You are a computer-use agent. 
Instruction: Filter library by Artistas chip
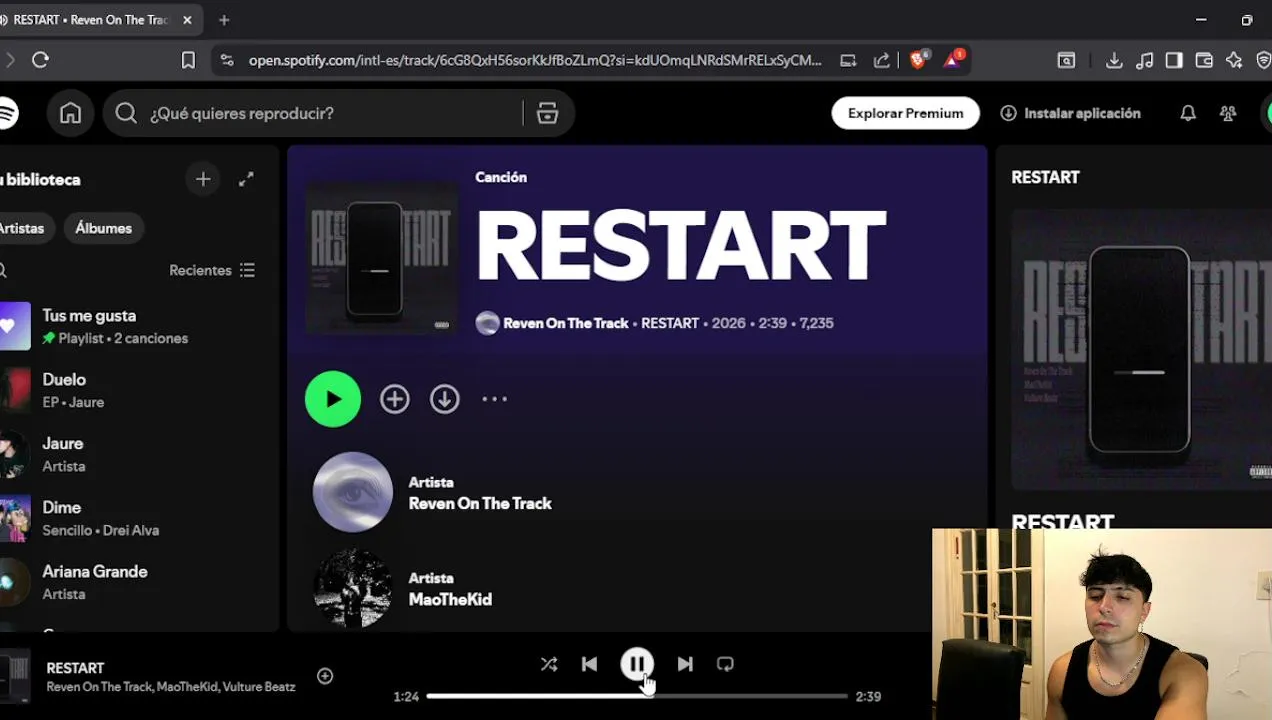[22, 228]
